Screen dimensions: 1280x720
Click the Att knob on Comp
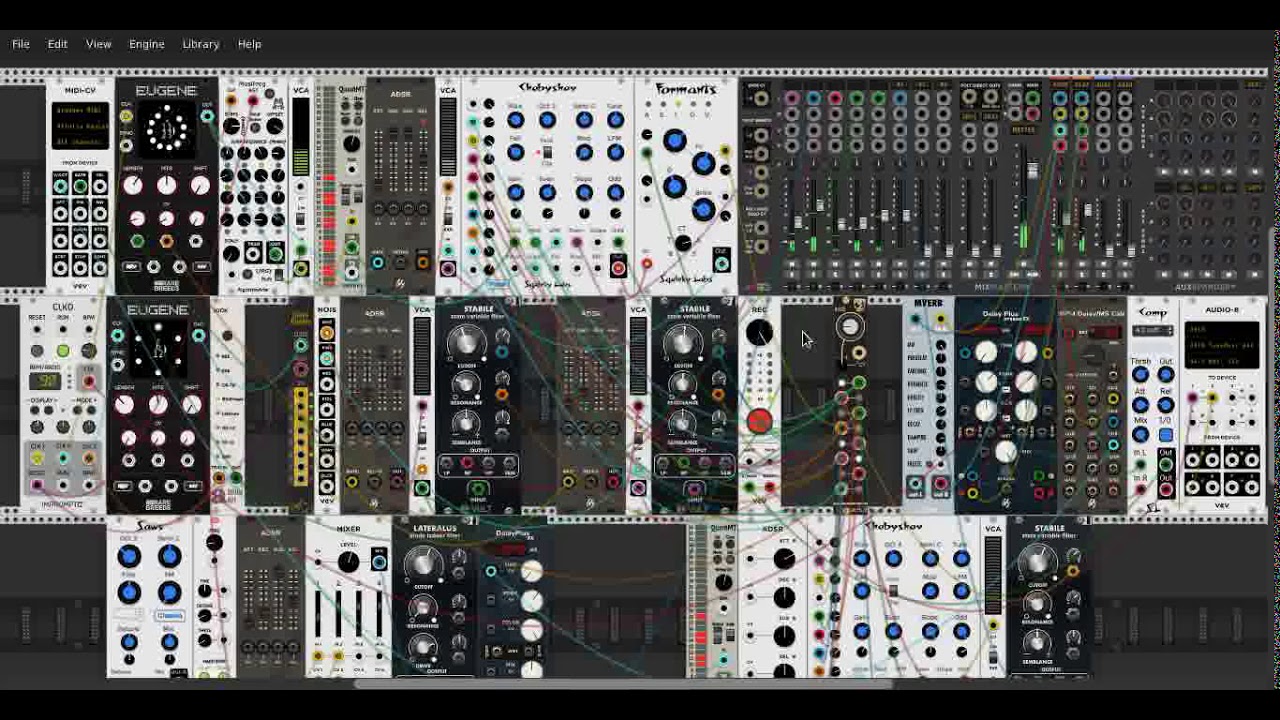coord(1140,406)
